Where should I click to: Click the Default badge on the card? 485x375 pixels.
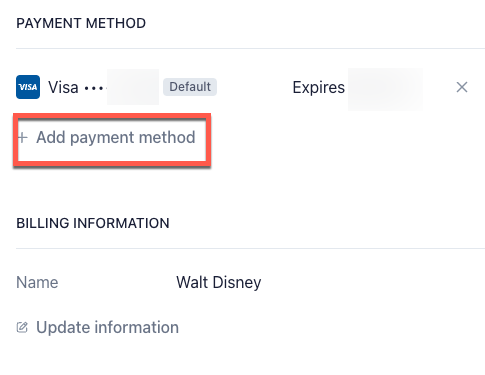190,87
